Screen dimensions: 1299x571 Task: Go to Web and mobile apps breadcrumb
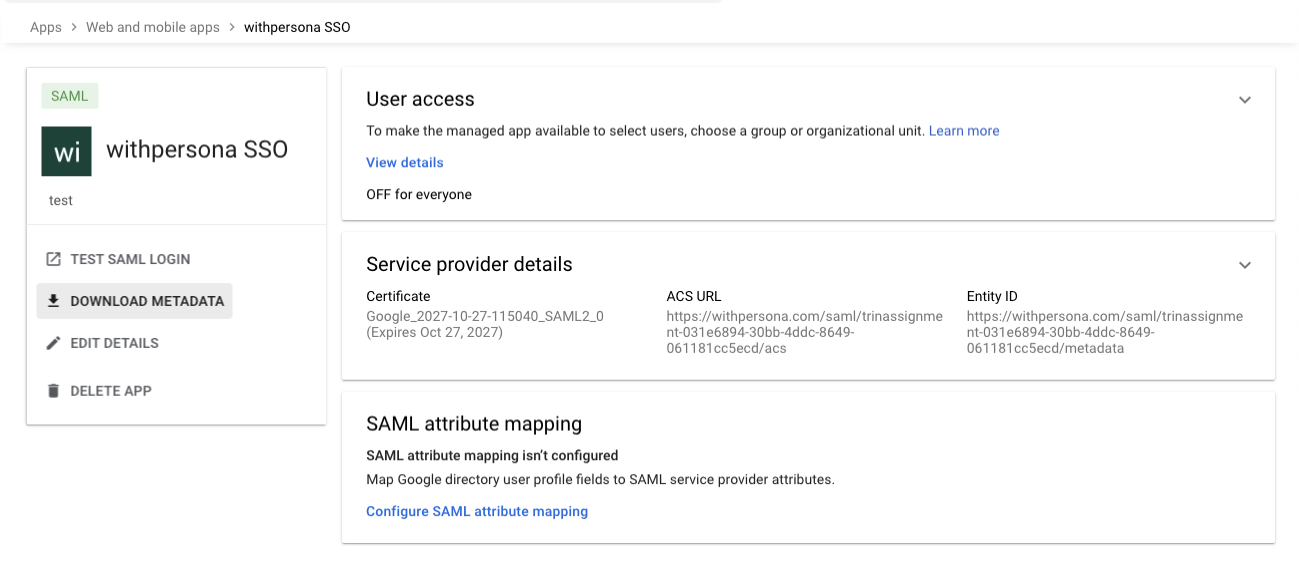[153, 27]
